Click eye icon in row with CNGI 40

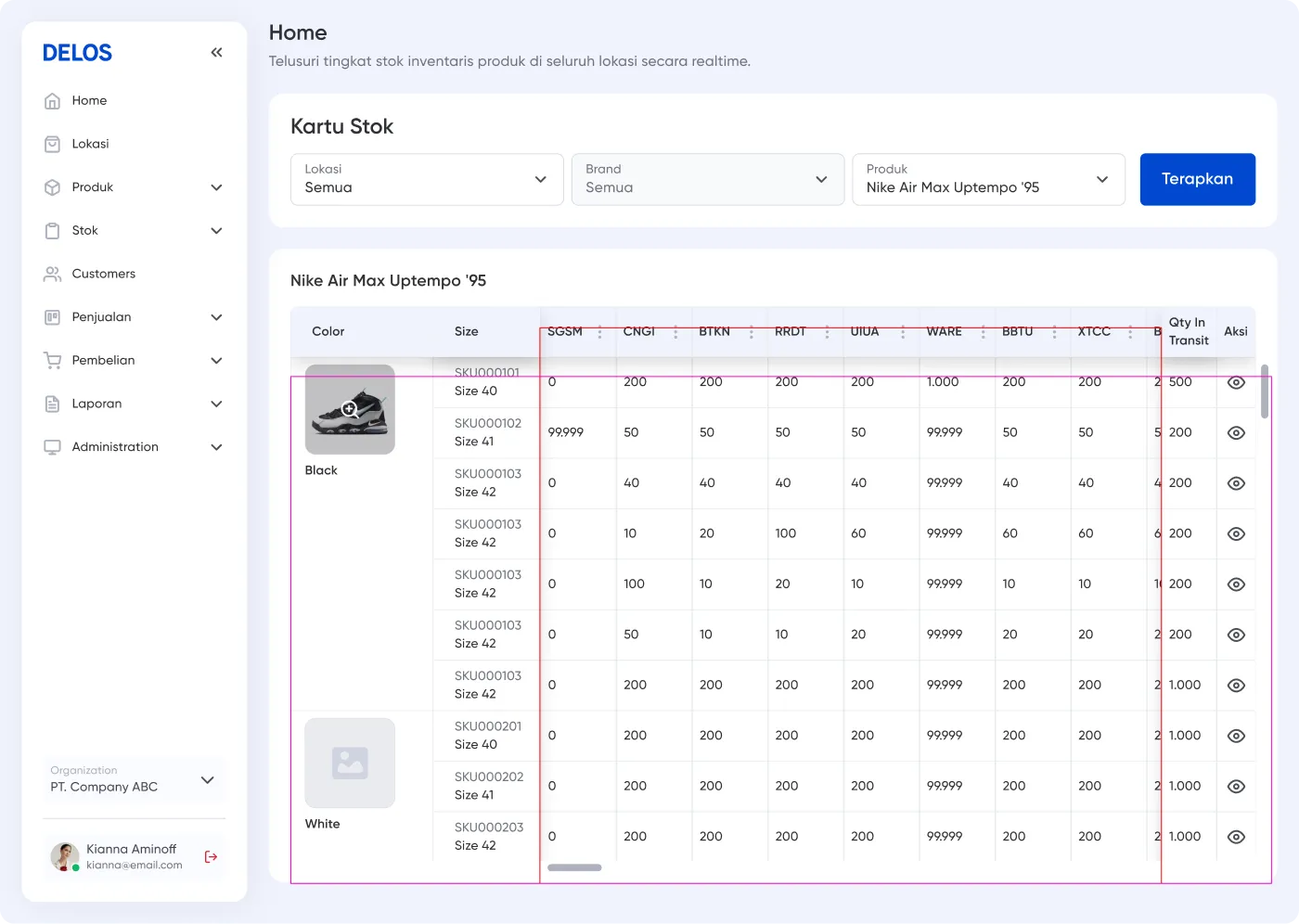[x=1236, y=483]
